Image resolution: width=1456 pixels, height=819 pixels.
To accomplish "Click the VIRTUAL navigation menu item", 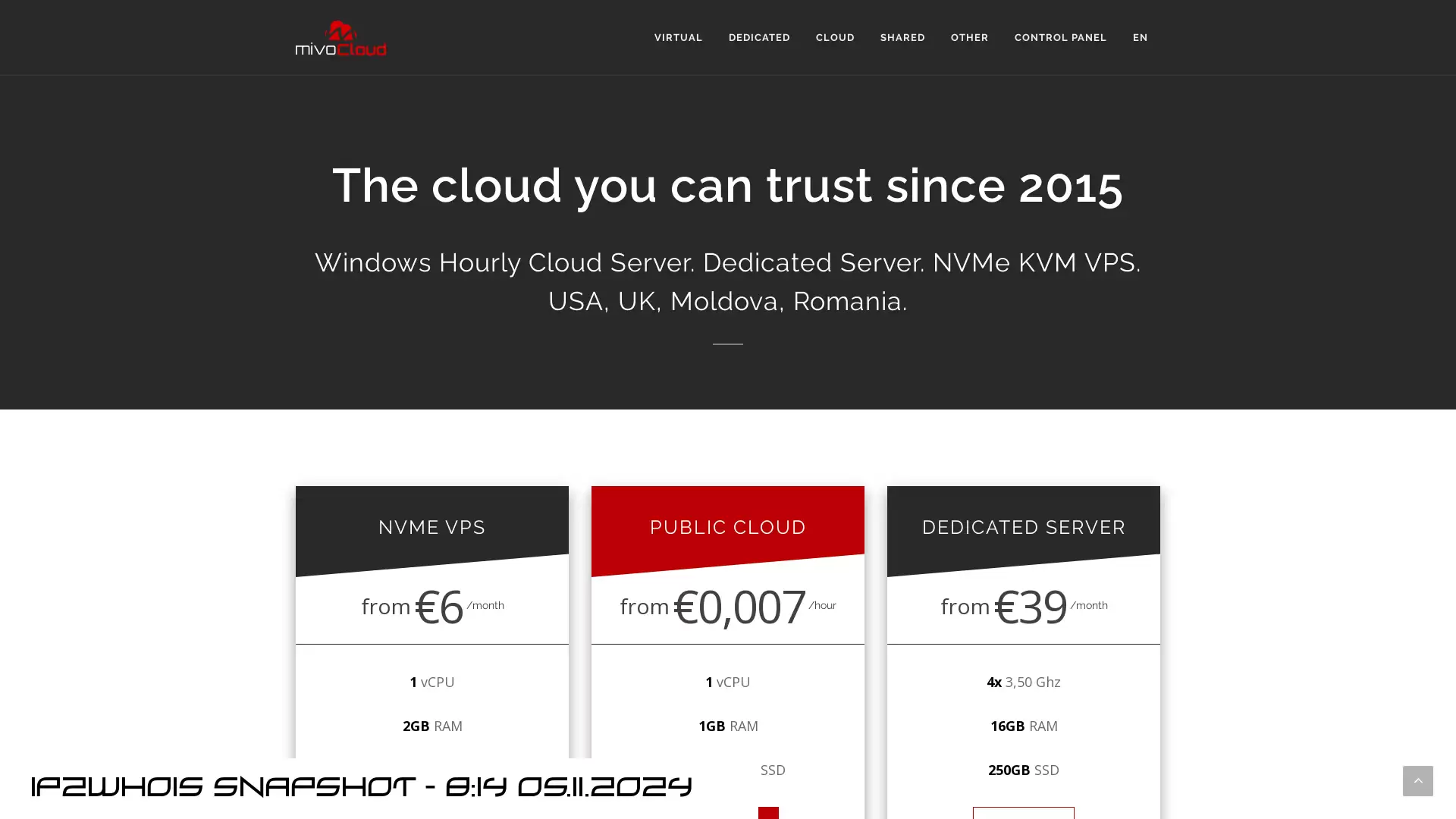I will click(x=678, y=37).
